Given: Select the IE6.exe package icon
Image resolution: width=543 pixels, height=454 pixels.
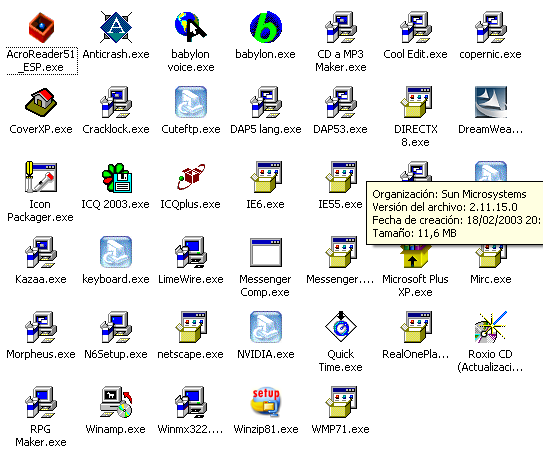Looking at the screenshot, I should [x=266, y=177].
